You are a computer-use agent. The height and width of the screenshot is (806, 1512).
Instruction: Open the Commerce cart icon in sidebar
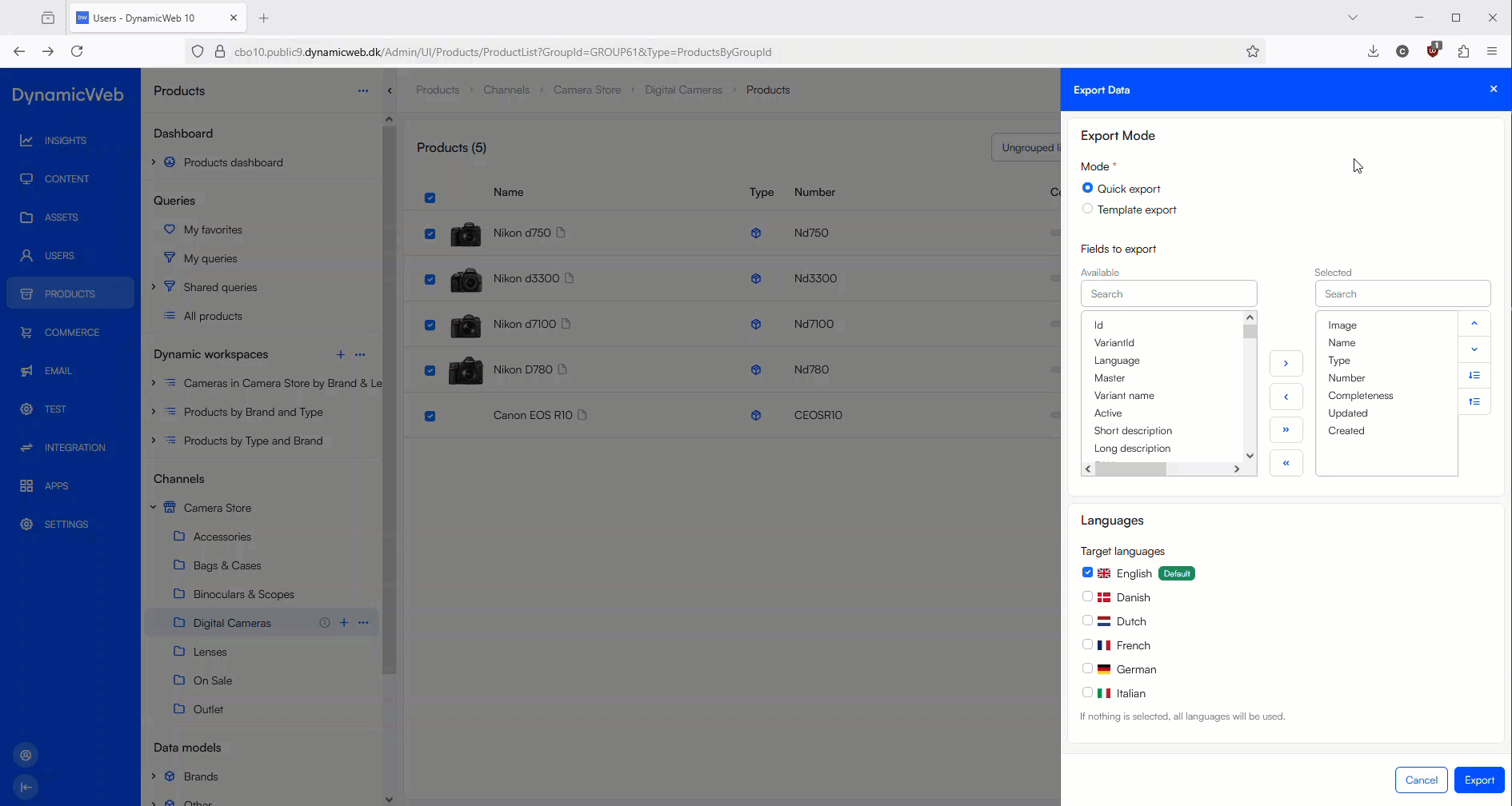pos(26,333)
